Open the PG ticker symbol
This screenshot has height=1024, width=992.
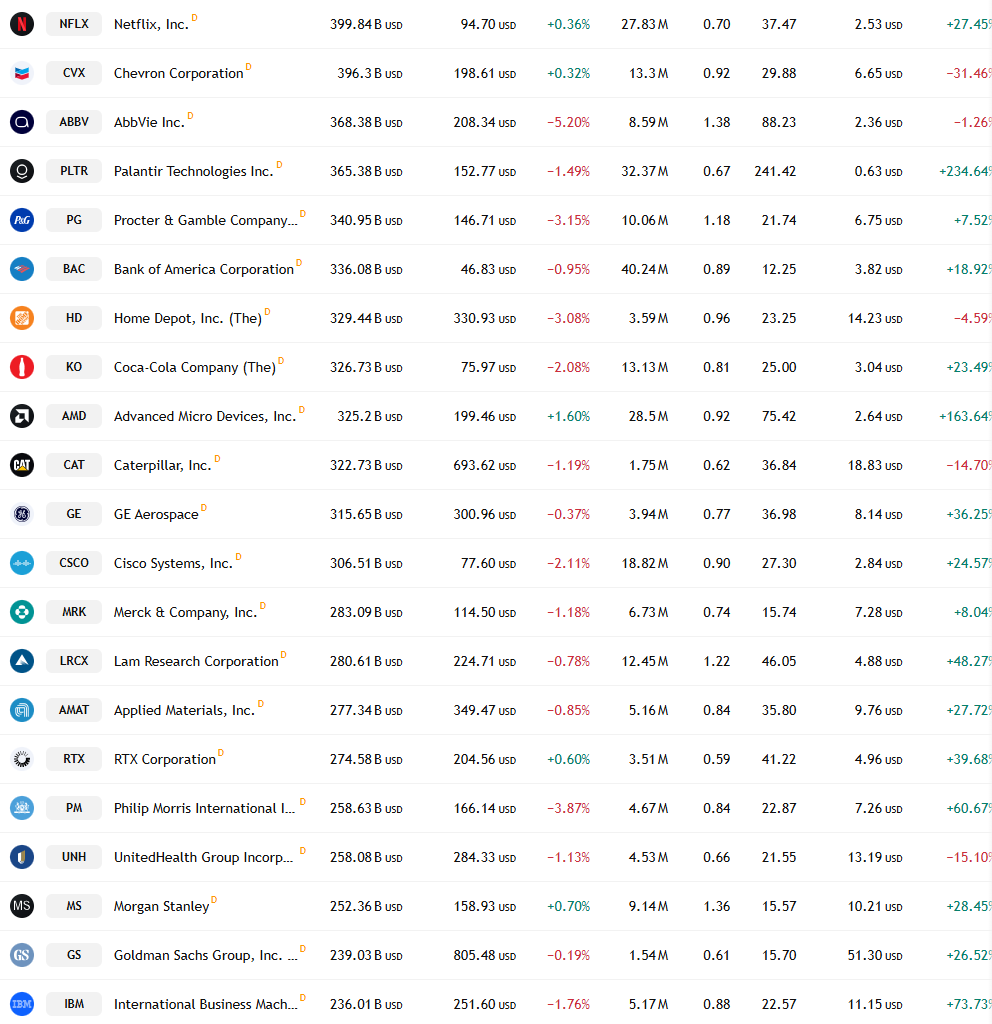74,220
